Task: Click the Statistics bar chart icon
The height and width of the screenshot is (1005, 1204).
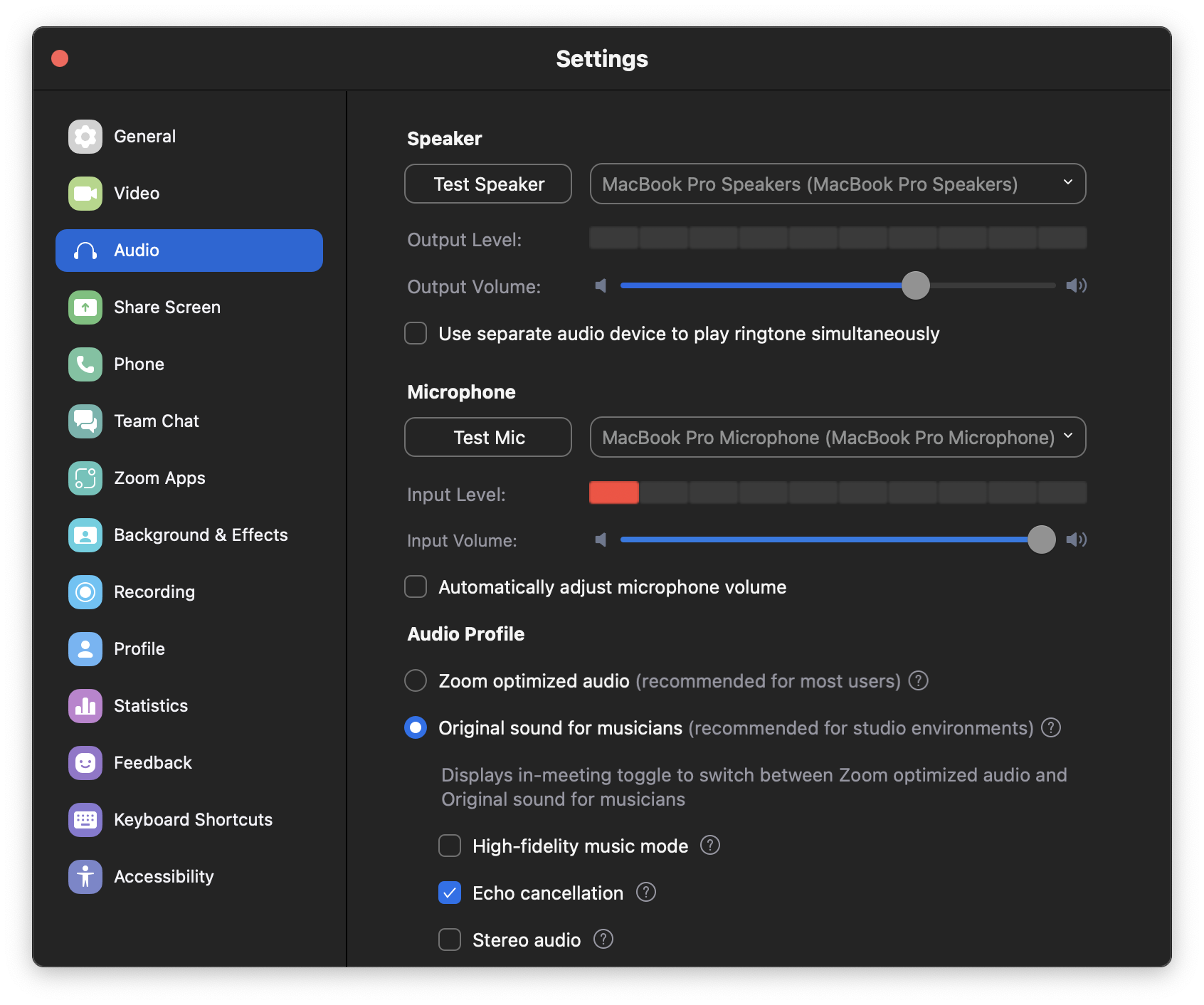Action: tap(85, 706)
